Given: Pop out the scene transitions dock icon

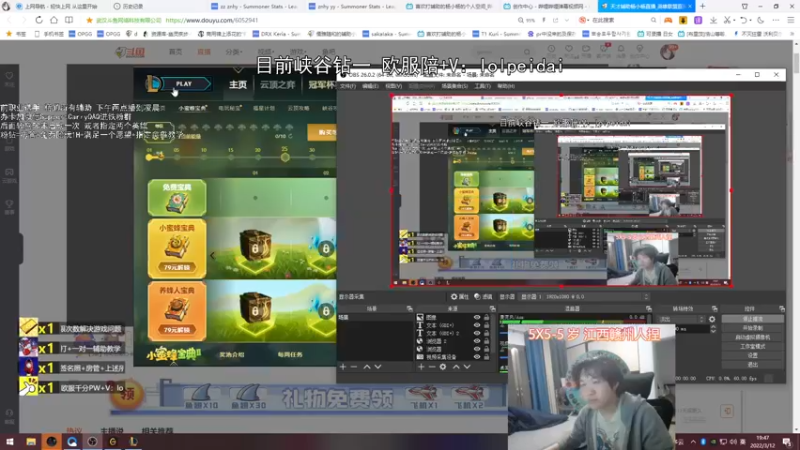Looking at the screenshot, I should coord(714,309).
